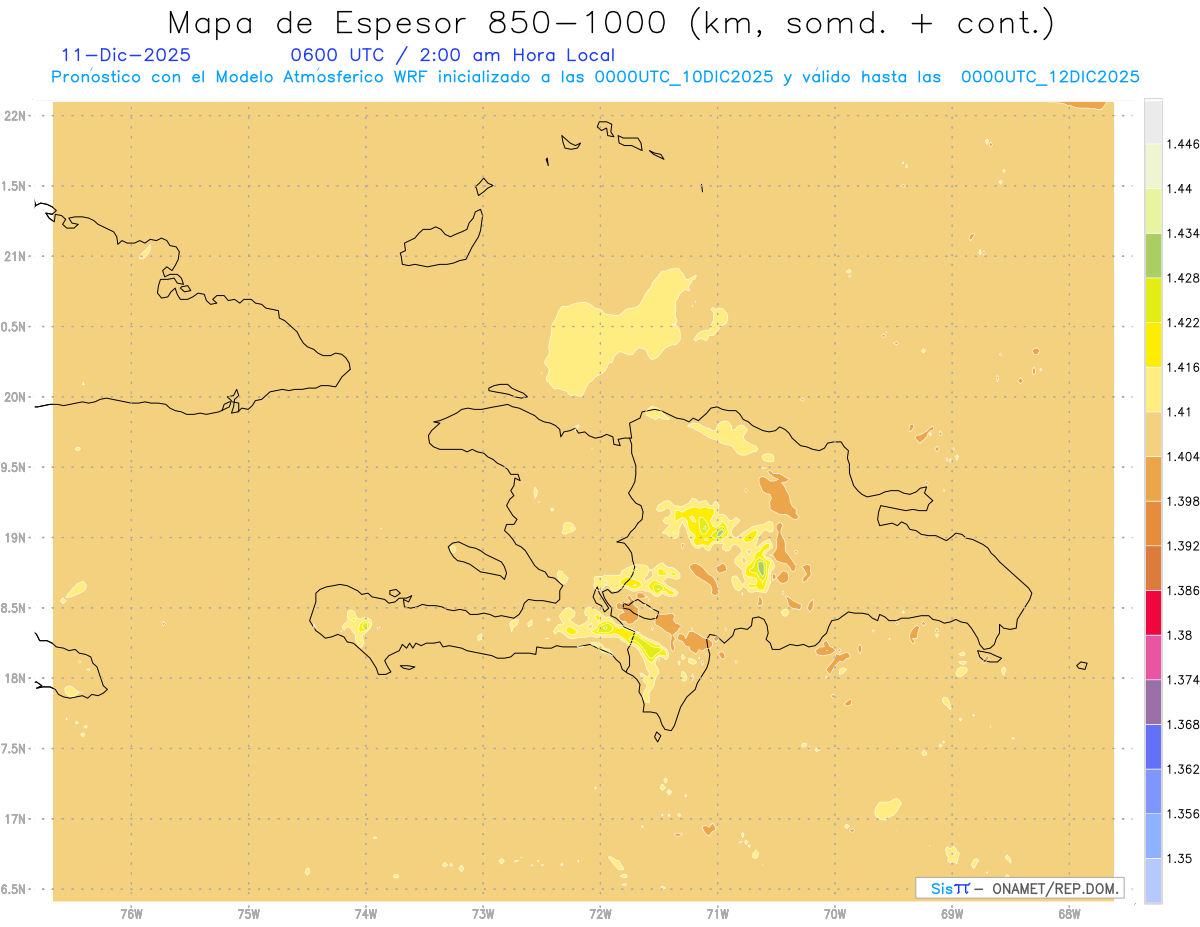The image size is (1200, 927).
Task: Click the '21N' latitude label
Action: (15, 256)
